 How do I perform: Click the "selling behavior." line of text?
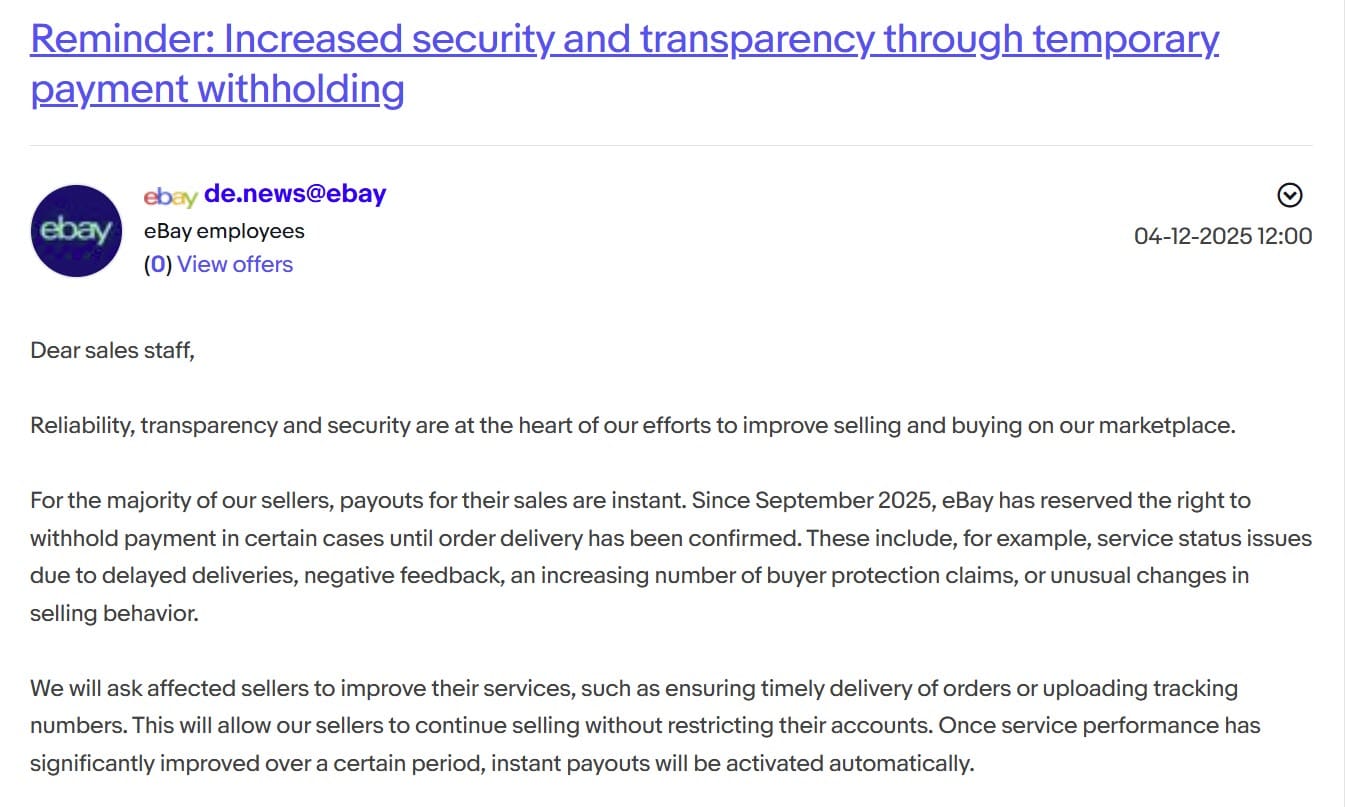[x=114, y=613]
